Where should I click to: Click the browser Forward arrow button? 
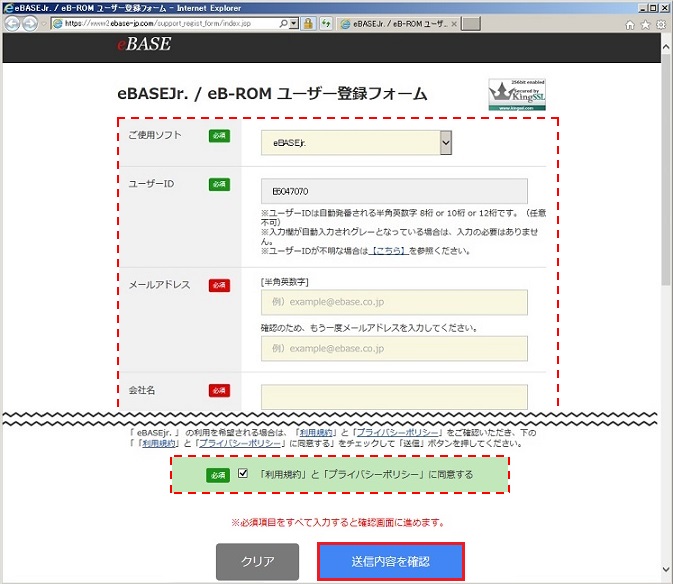coord(30,24)
